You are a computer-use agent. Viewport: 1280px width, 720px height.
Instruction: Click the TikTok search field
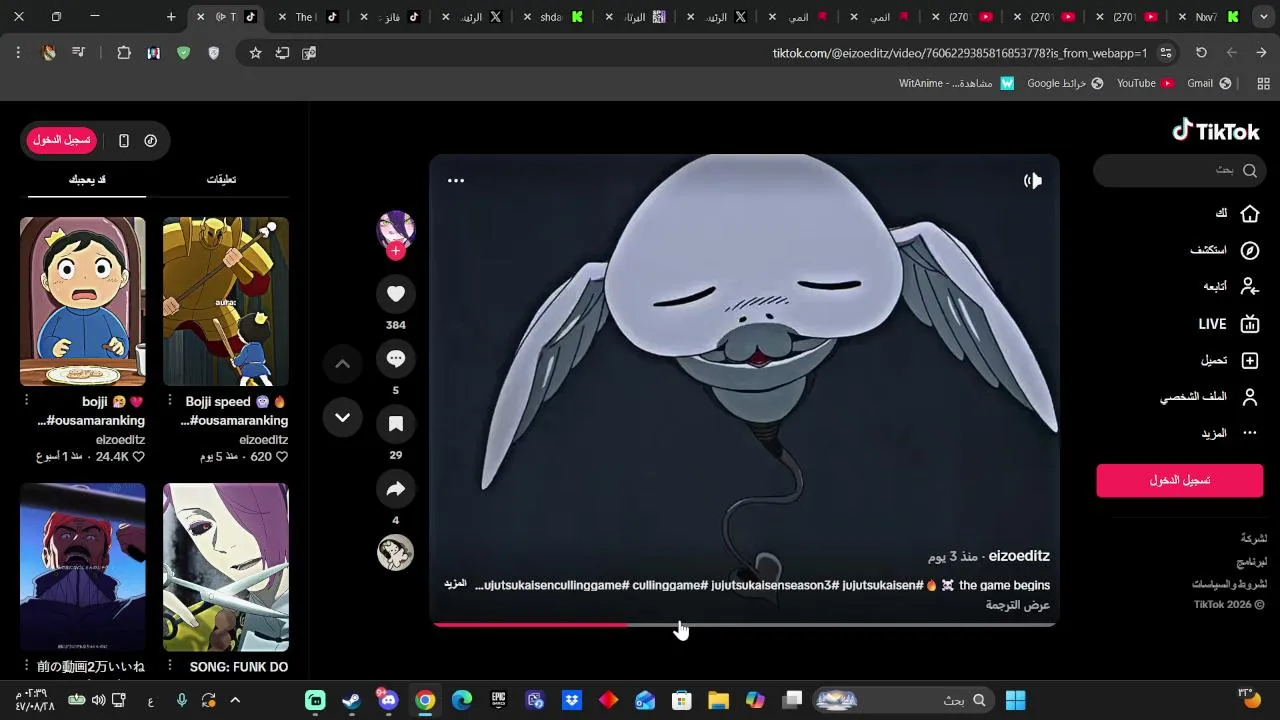click(1180, 171)
